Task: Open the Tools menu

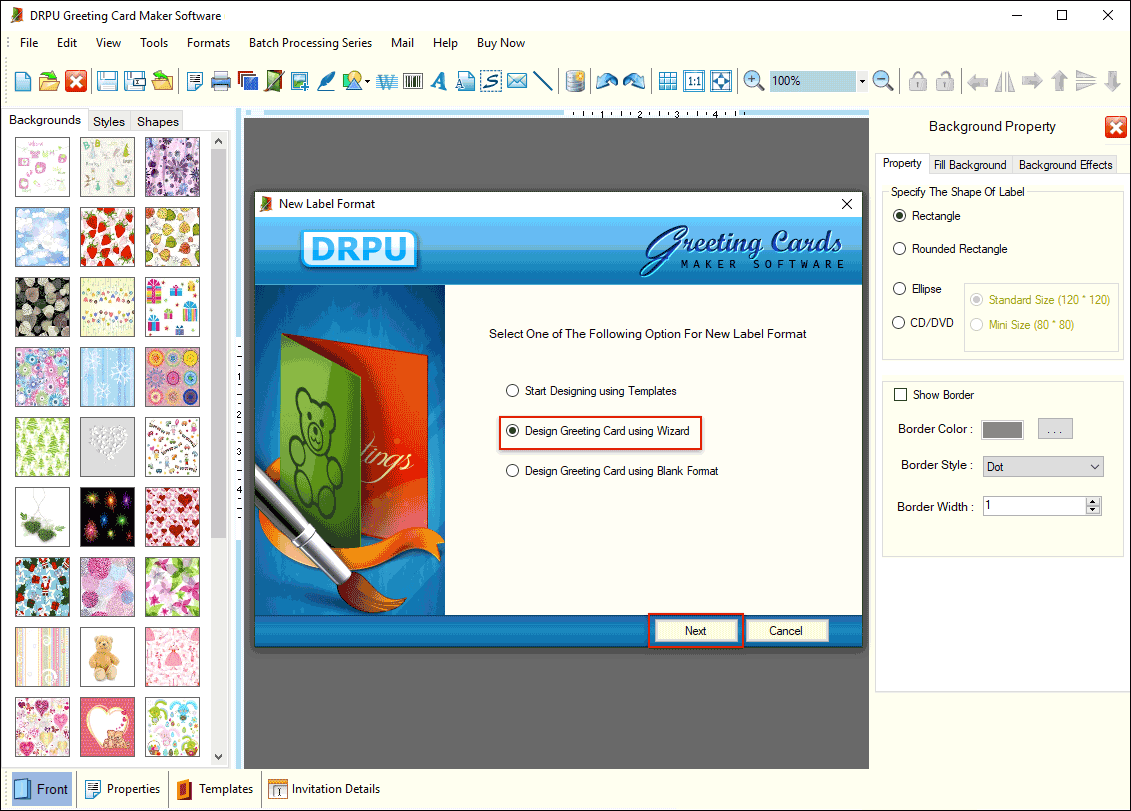Action: point(154,43)
